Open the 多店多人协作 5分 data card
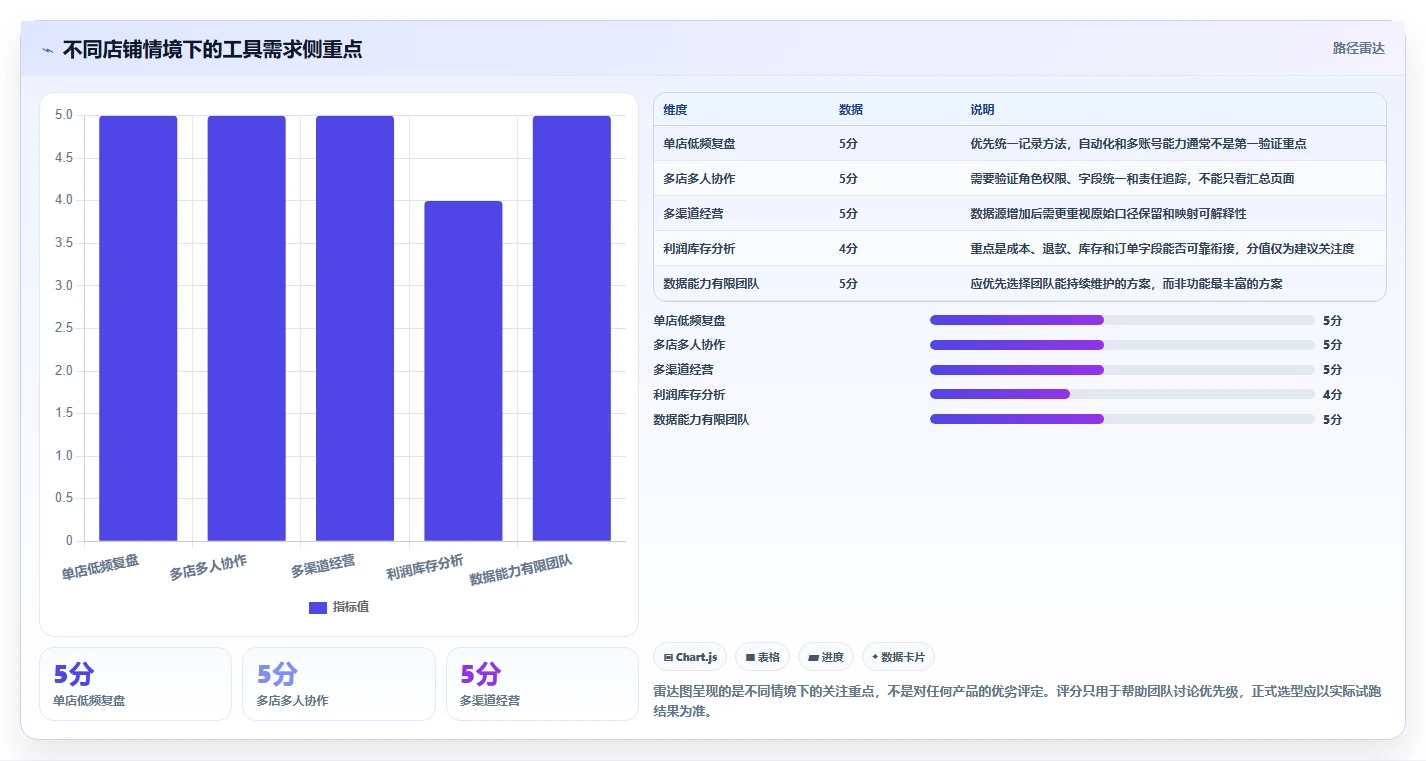The height and width of the screenshot is (761, 1426). point(339,684)
